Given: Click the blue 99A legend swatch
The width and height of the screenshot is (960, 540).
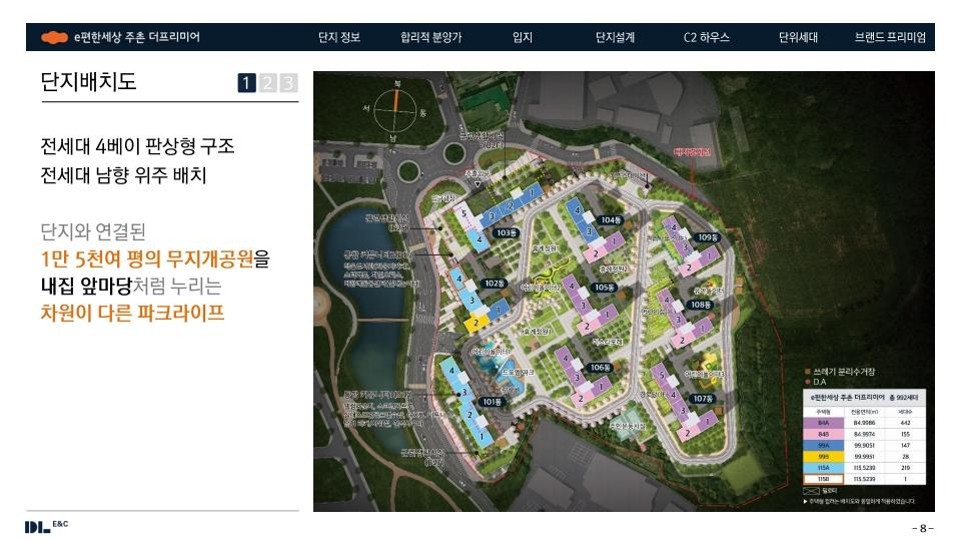Looking at the screenshot, I should 823,445.
